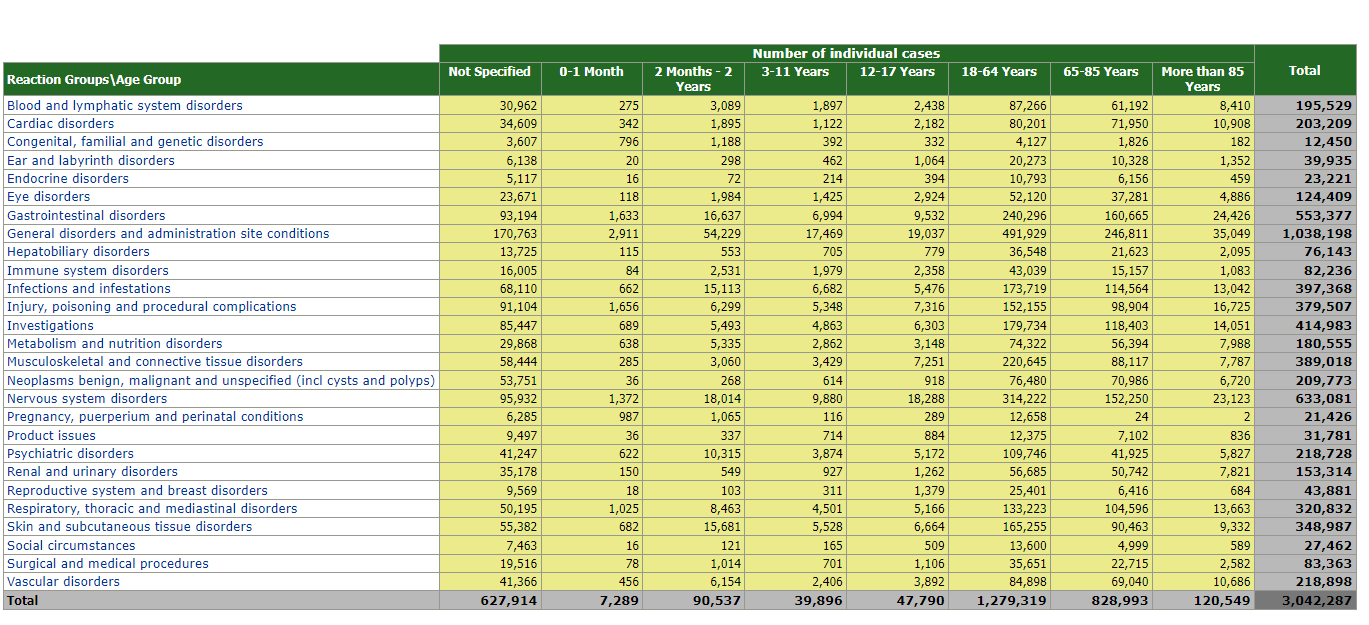The width and height of the screenshot is (1369, 625).
Task: Select the 18-64 Years column header
Action: pyautogui.click(x=998, y=72)
